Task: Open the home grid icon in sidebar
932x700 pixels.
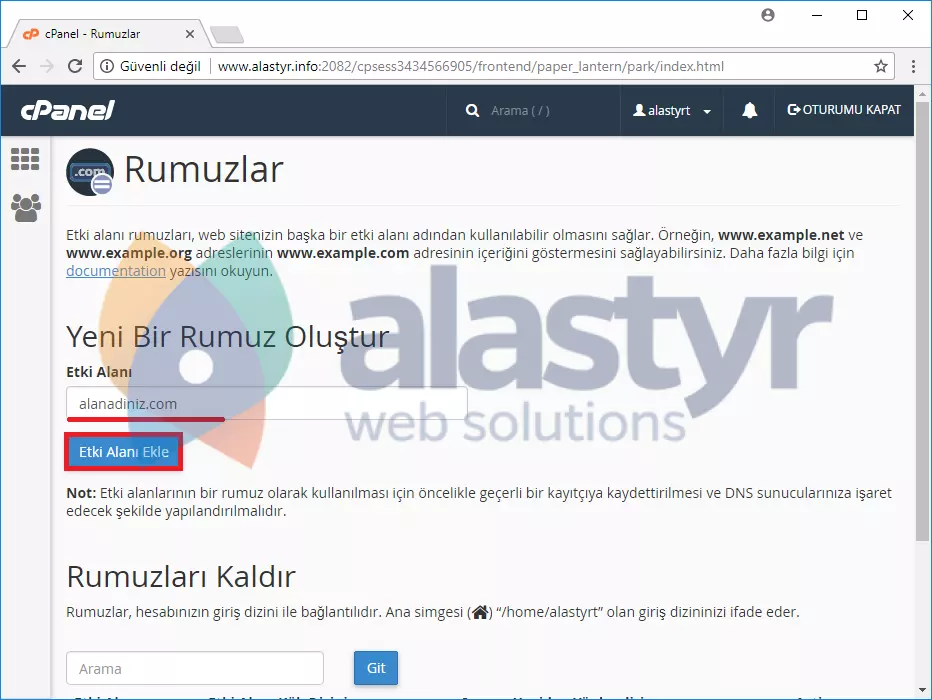Action: pyautogui.click(x=26, y=159)
